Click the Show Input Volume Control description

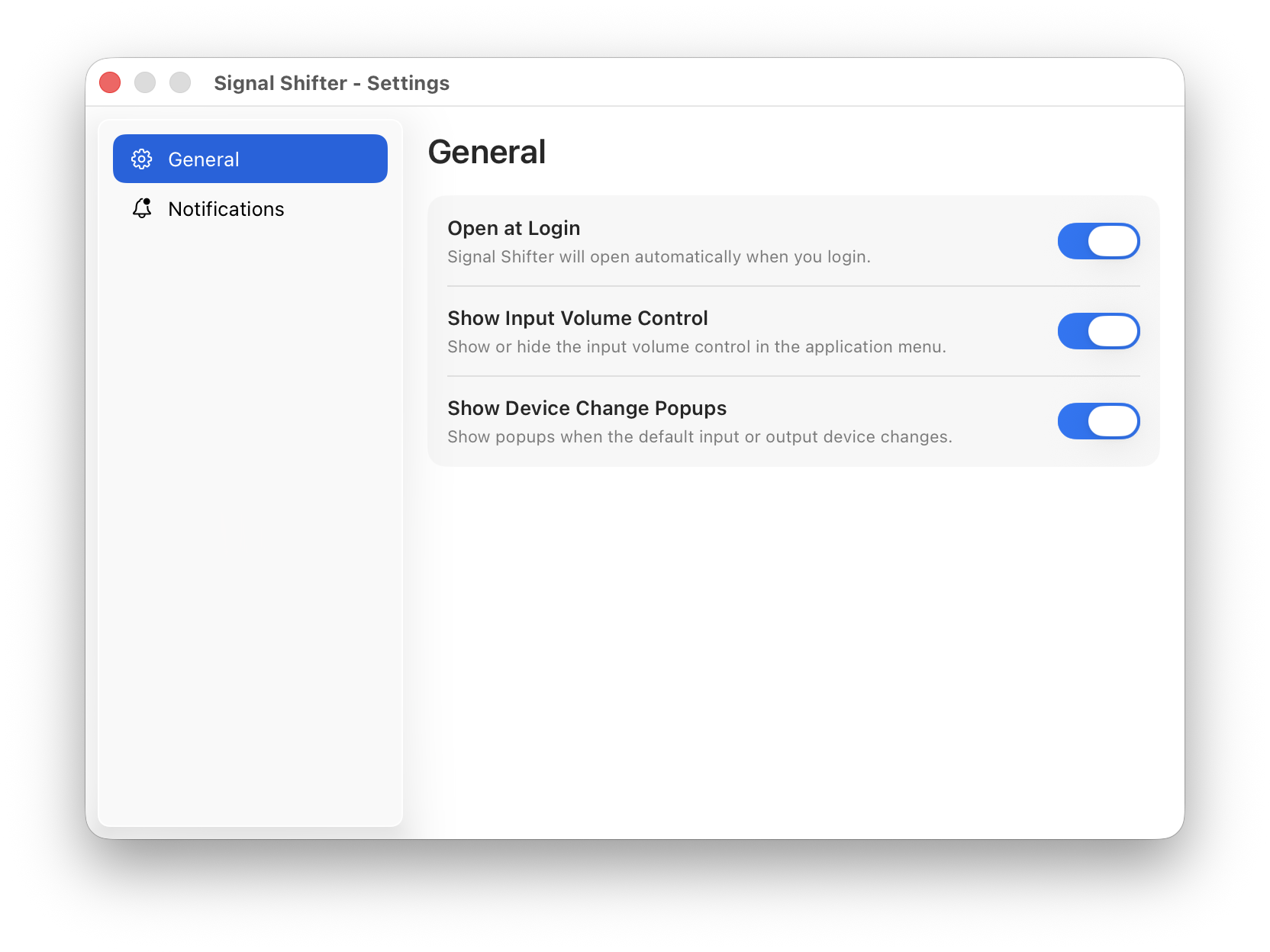pyautogui.click(x=697, y=346)
